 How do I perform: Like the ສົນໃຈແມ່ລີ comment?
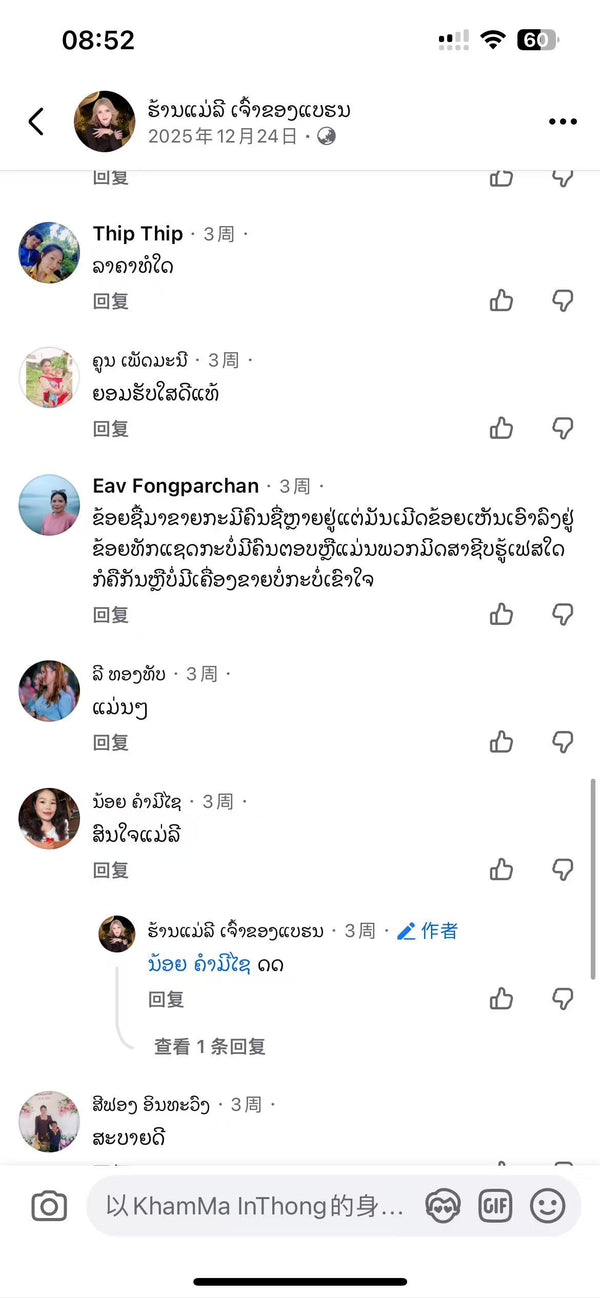[501, 870]
